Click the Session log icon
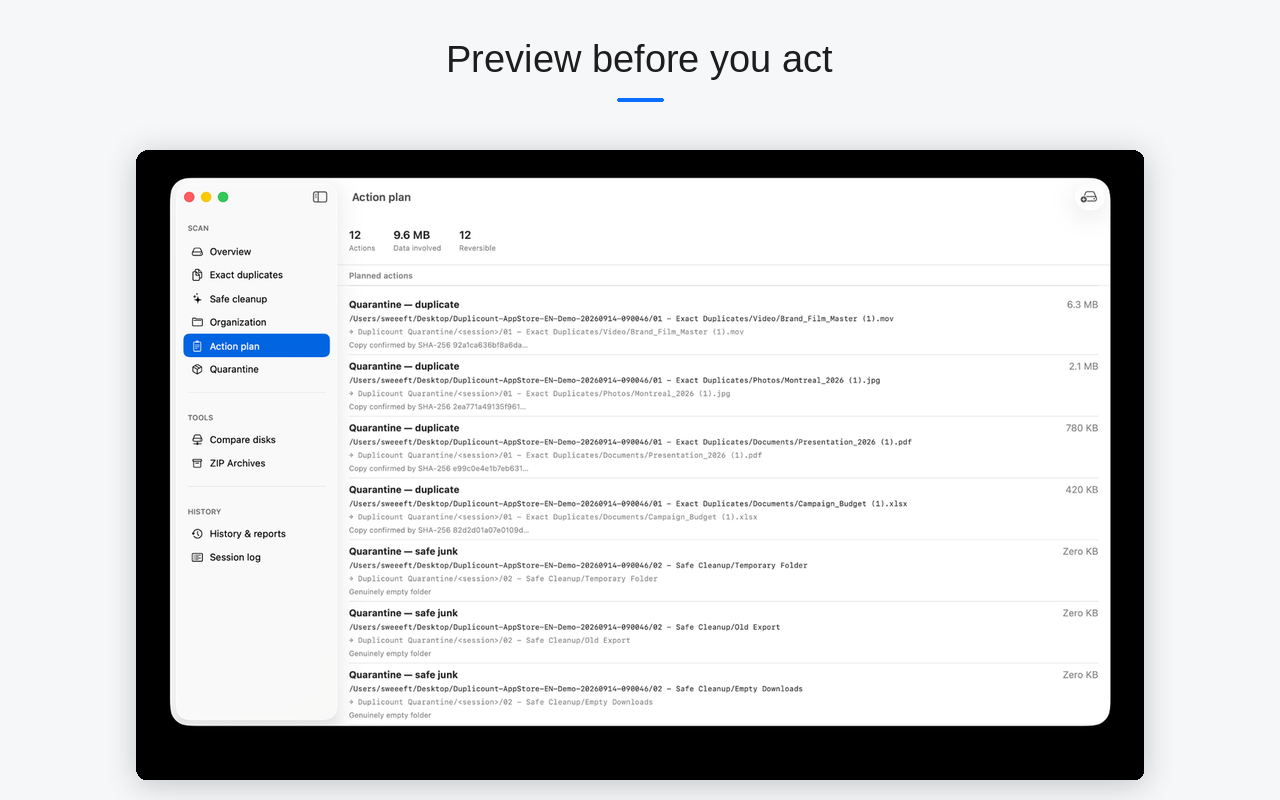 (x=197, y=557)
